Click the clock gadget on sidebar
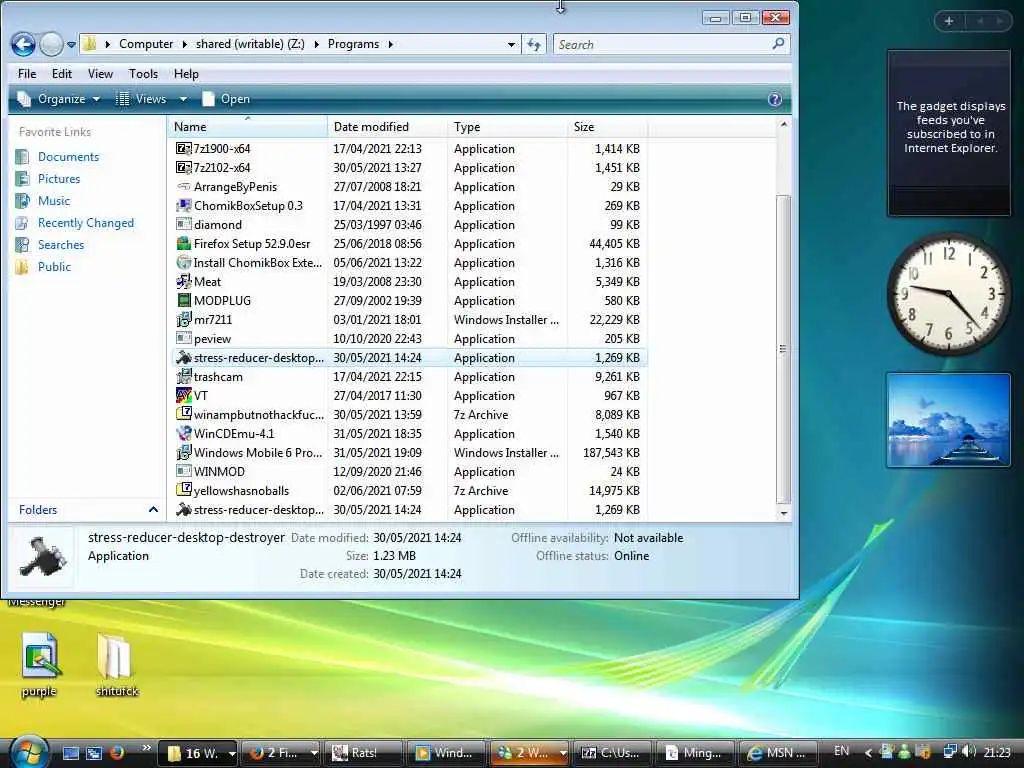 coord(948,293)
